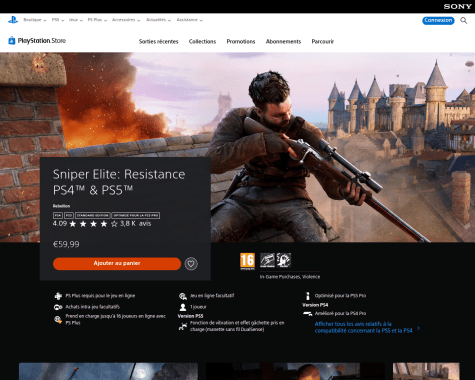The height and width of the screenshot is (380, 475).
Task: Click the optional online play icon
Action: coord(183,296)
